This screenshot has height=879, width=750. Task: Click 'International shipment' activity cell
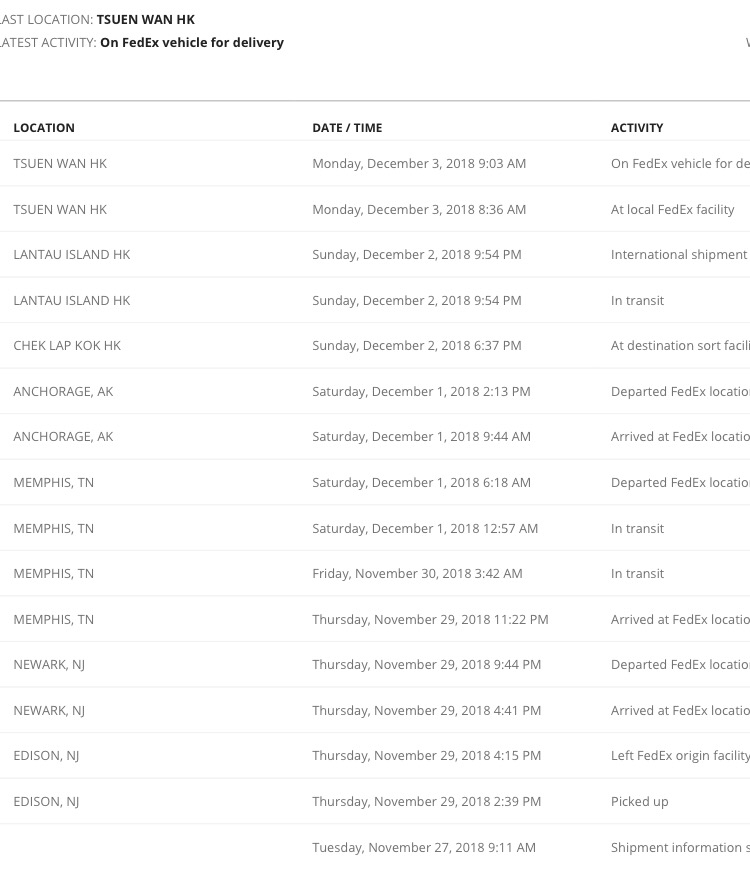coord(680,255)
